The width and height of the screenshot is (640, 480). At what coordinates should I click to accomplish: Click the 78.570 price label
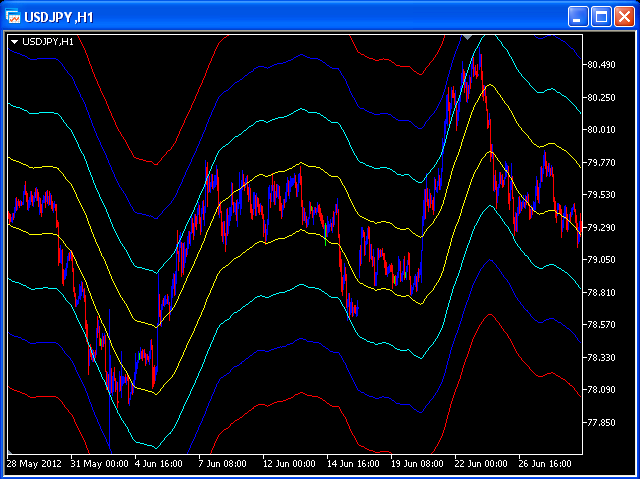[602, 325]
